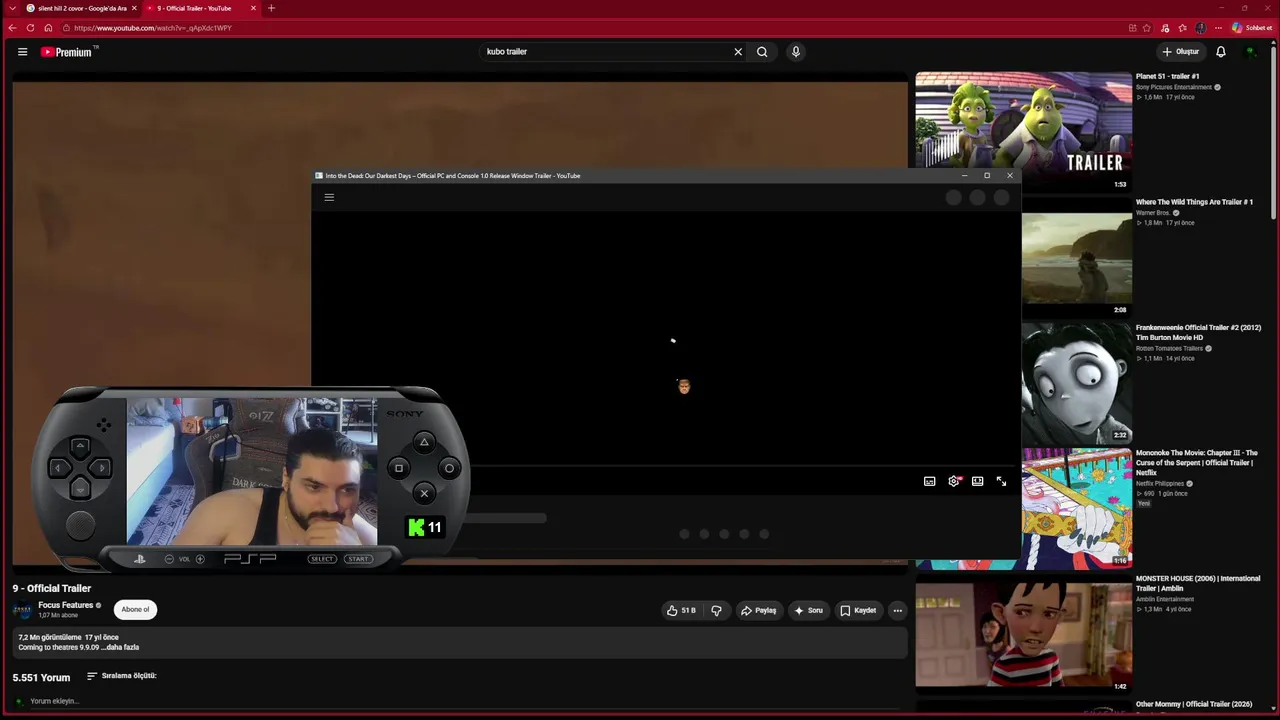Dislike the video with thumbs down
The height and width of the screenshot is (720, 1280).
pyautogui.click(x=716, y=610)
